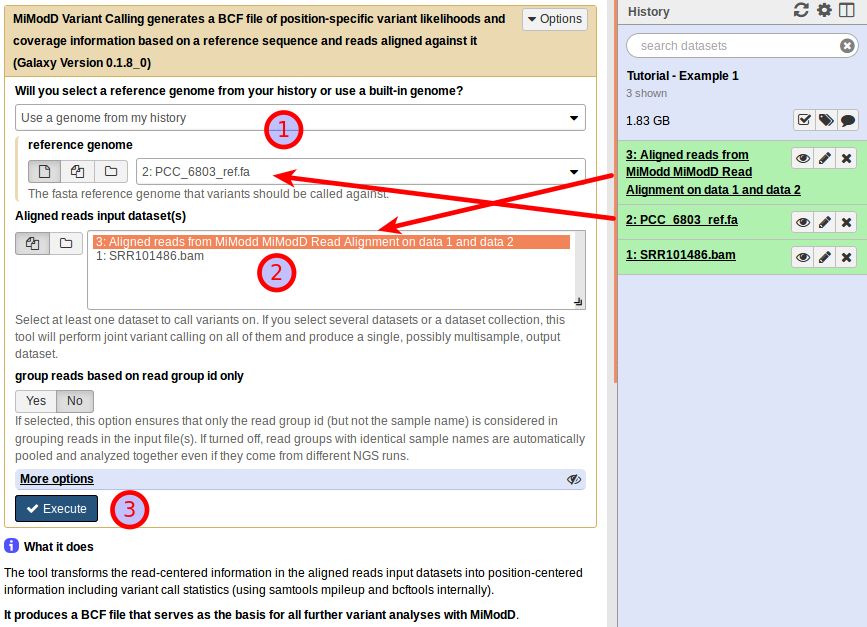This screenshot has width=867, height=627.
Task: Choose dataset collection mode for aligned reads
Action: [x=66, y=243]
